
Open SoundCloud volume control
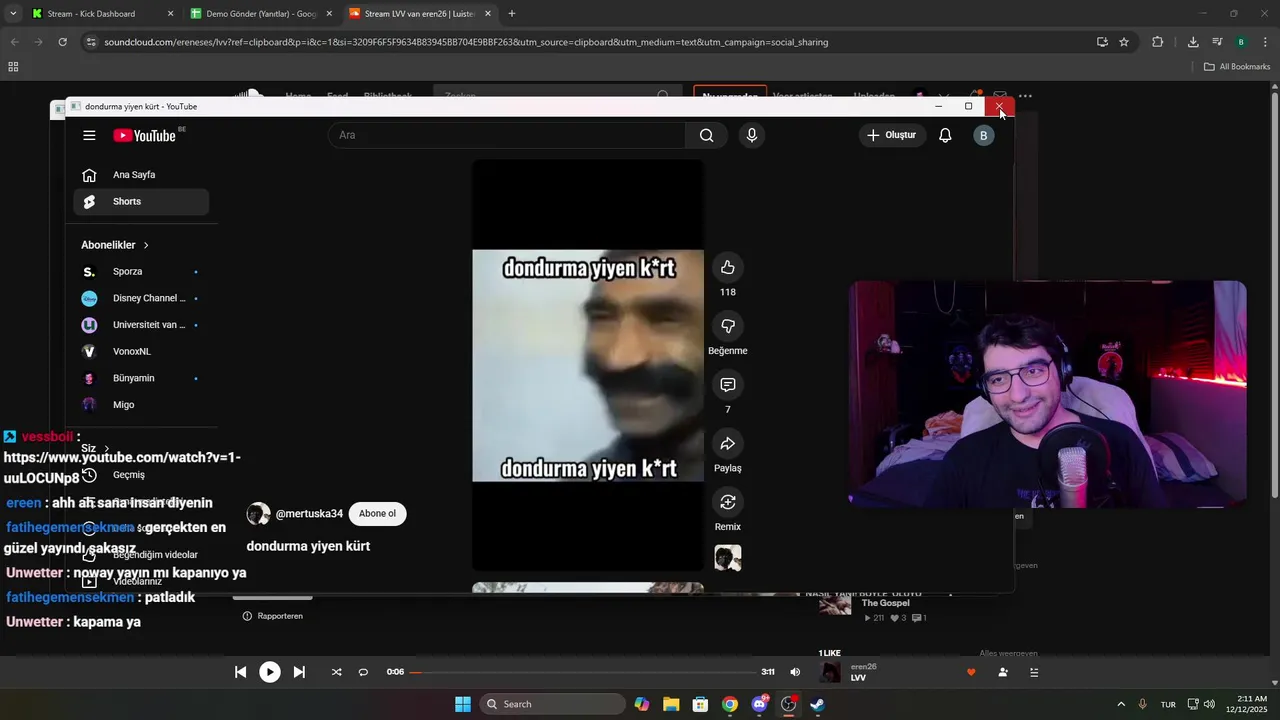pyautogui.click(x=795, y=672)
